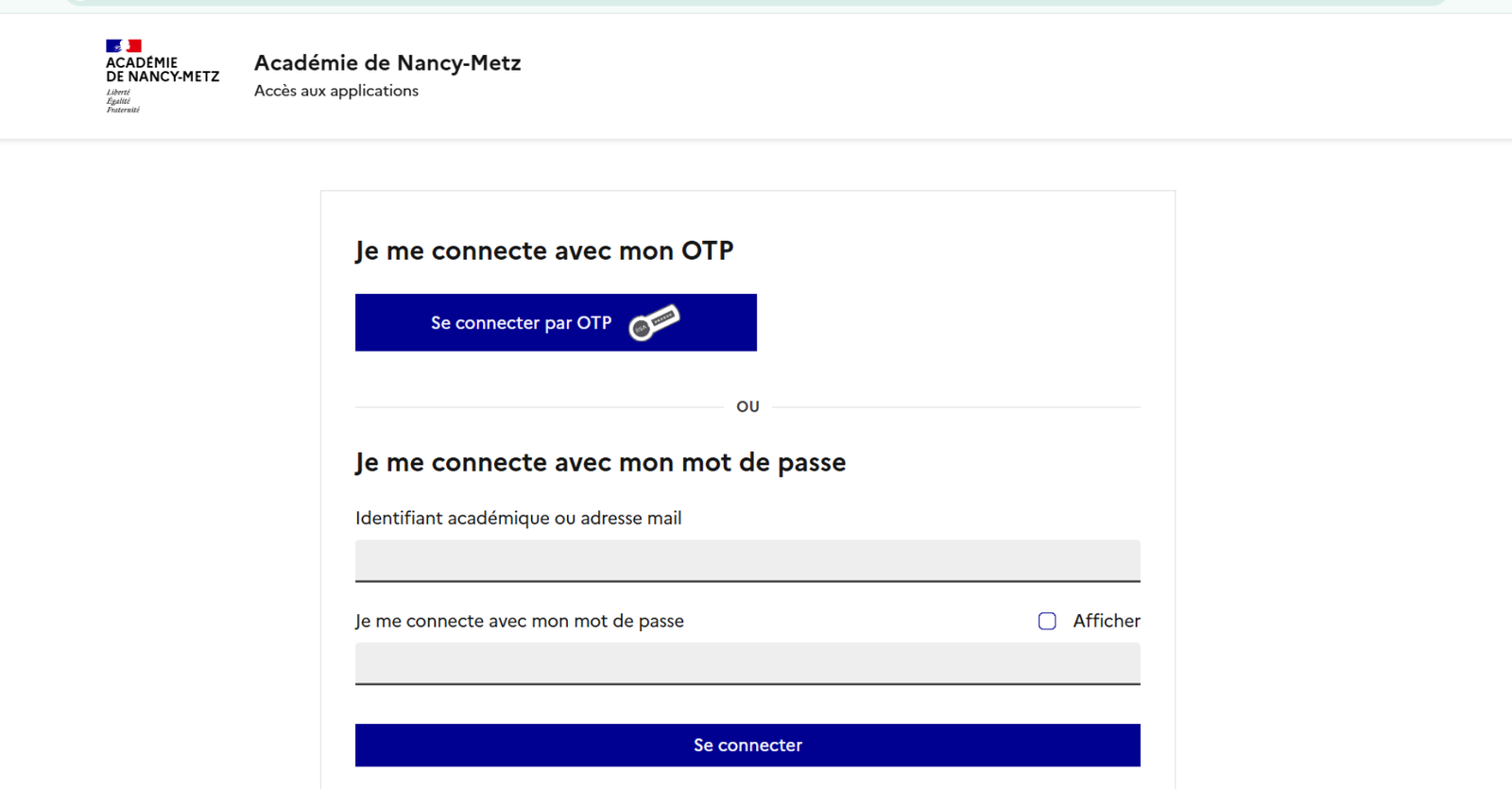Click the Identifiant académique ou adresse mail label
1512x789 pixels.
point(518,518)
